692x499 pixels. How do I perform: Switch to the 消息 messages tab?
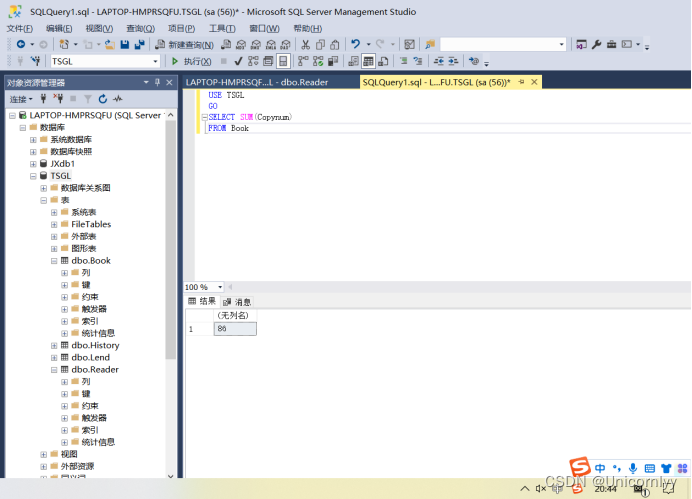click(x=237, y=302)
